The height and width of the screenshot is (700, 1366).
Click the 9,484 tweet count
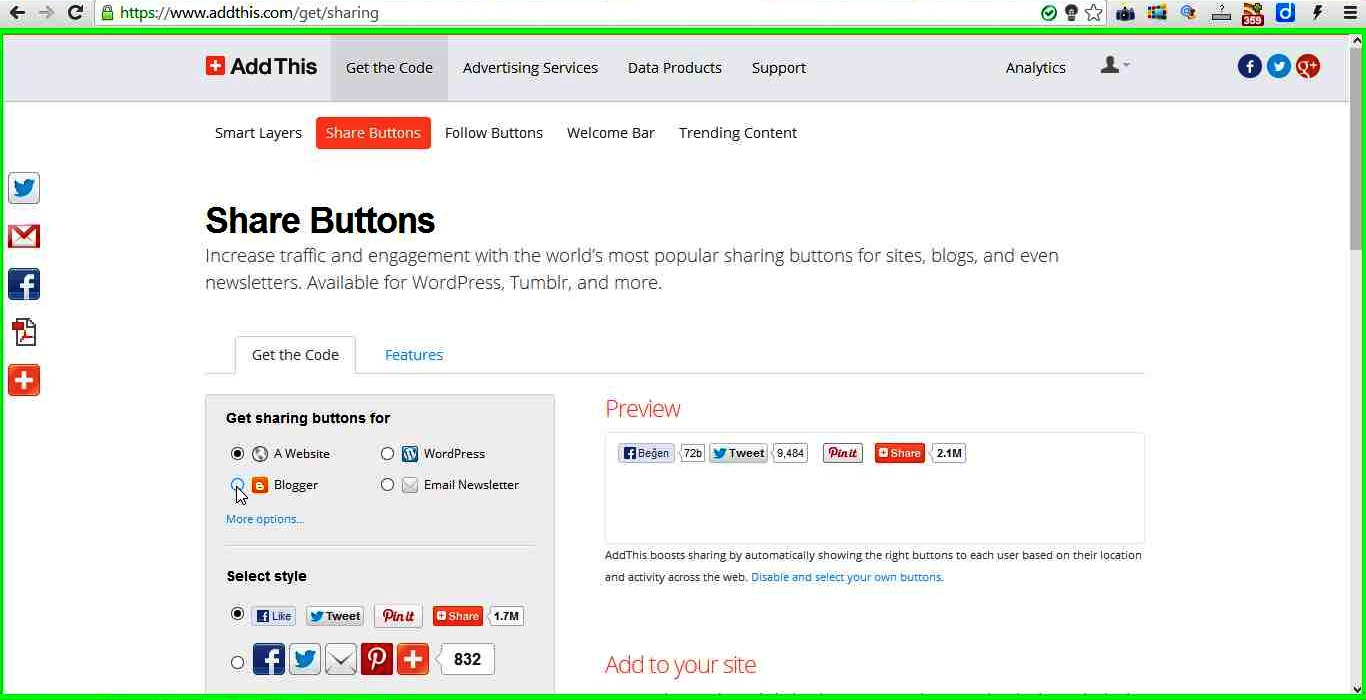789,453
